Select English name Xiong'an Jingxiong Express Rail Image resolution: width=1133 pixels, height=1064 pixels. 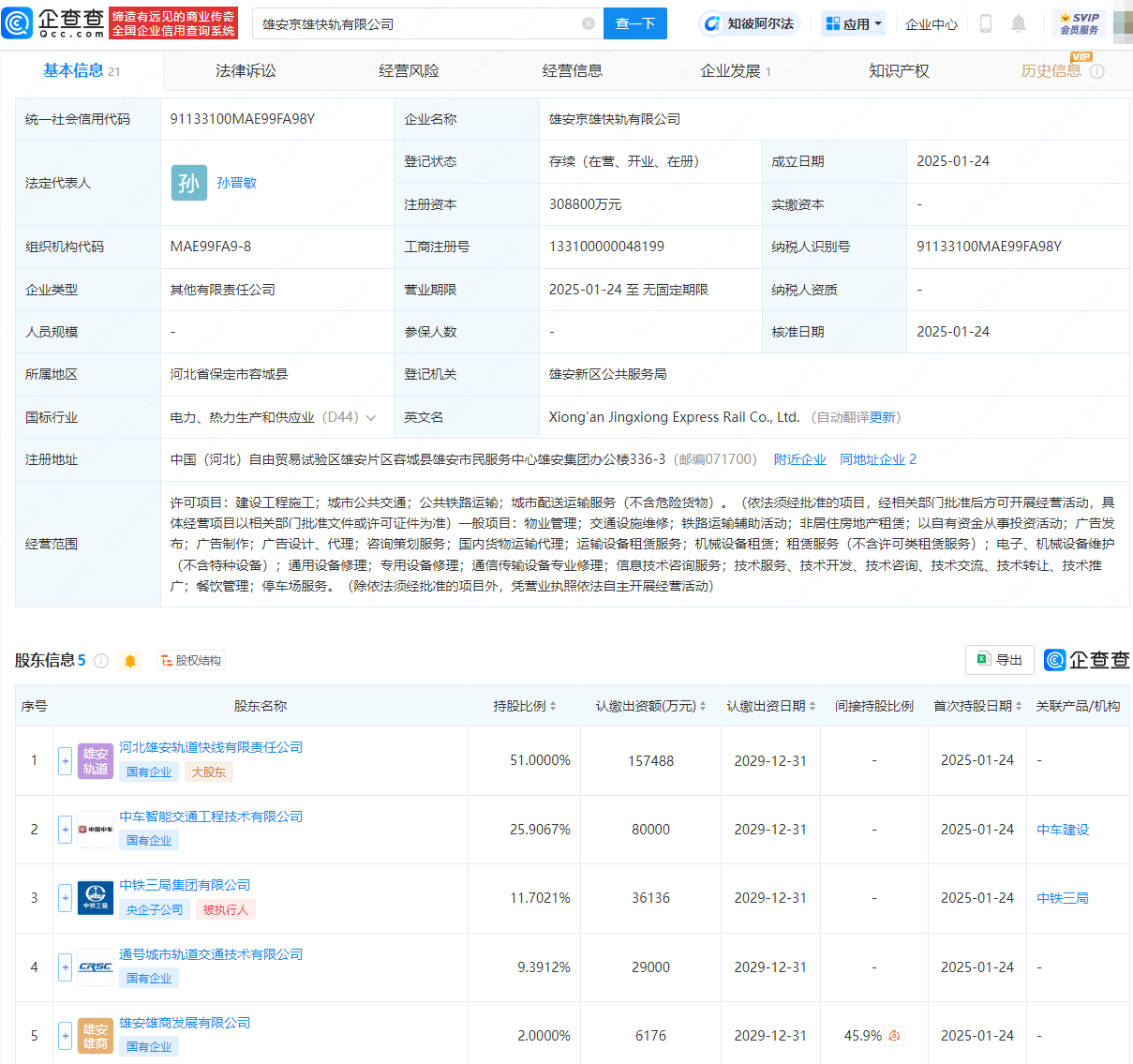(674, 417)
